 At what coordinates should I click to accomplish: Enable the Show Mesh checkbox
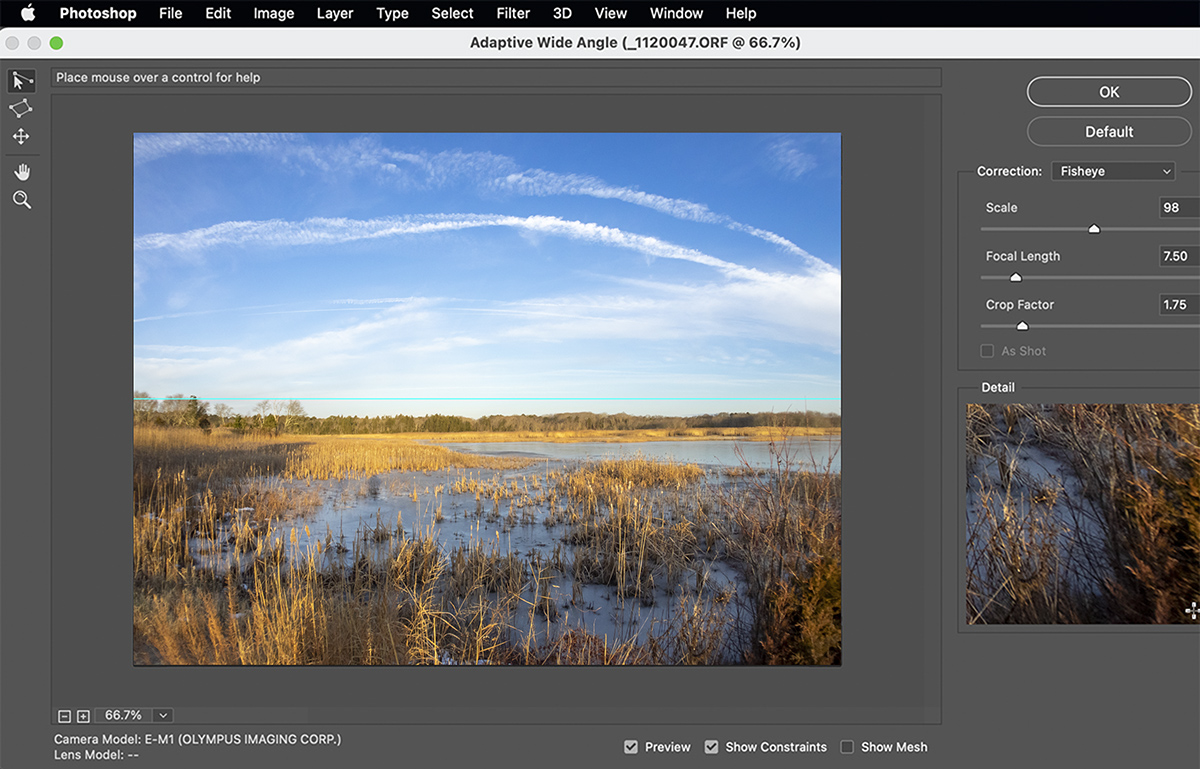847,747
